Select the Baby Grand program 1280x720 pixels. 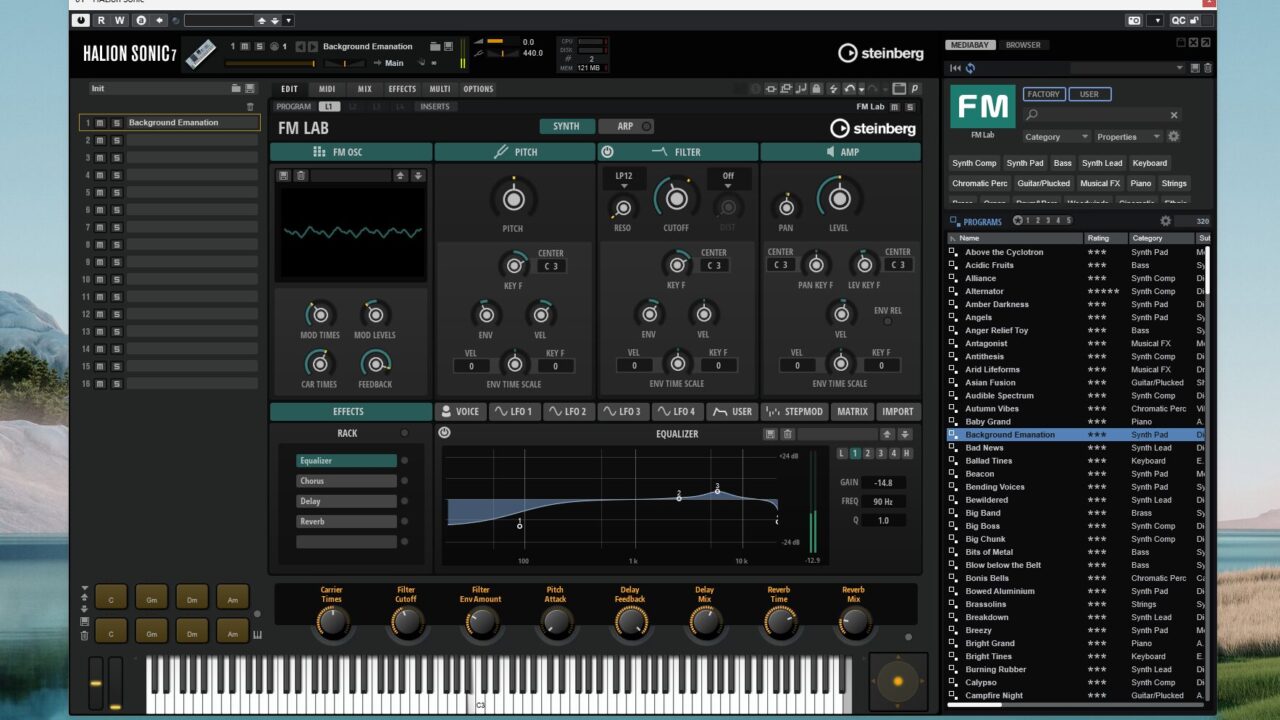click(x=1075, y=422)
